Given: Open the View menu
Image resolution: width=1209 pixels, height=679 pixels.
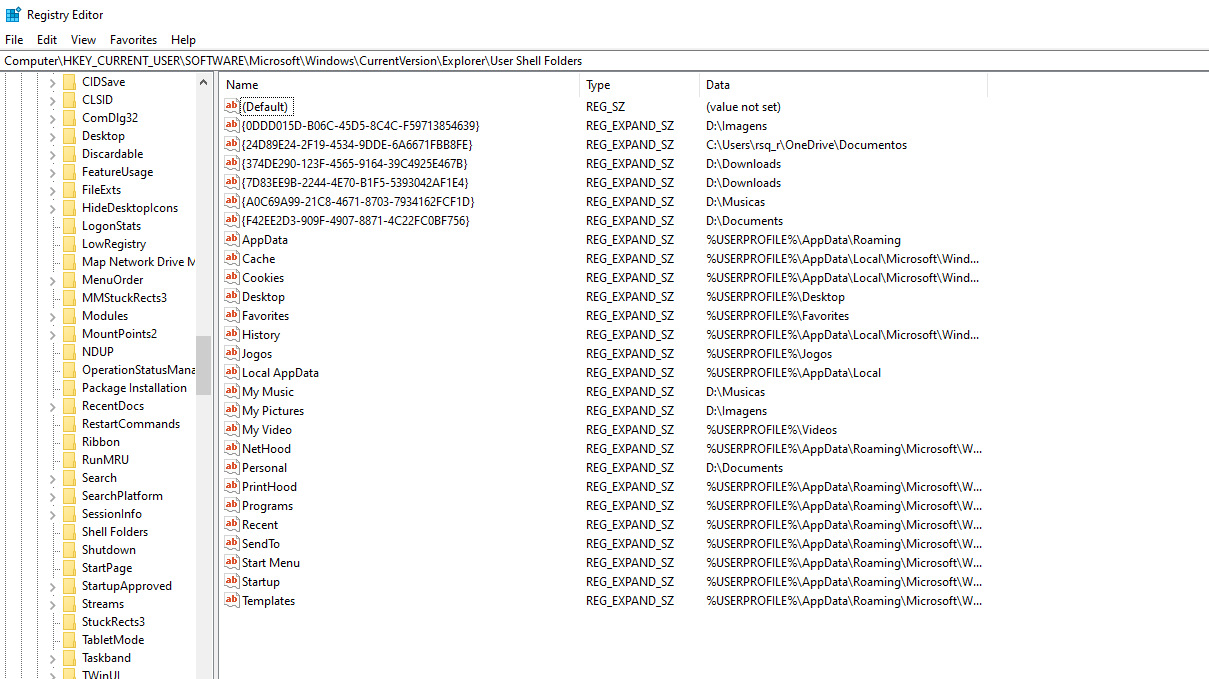Looking at the screenshot, I should (83, 40).
